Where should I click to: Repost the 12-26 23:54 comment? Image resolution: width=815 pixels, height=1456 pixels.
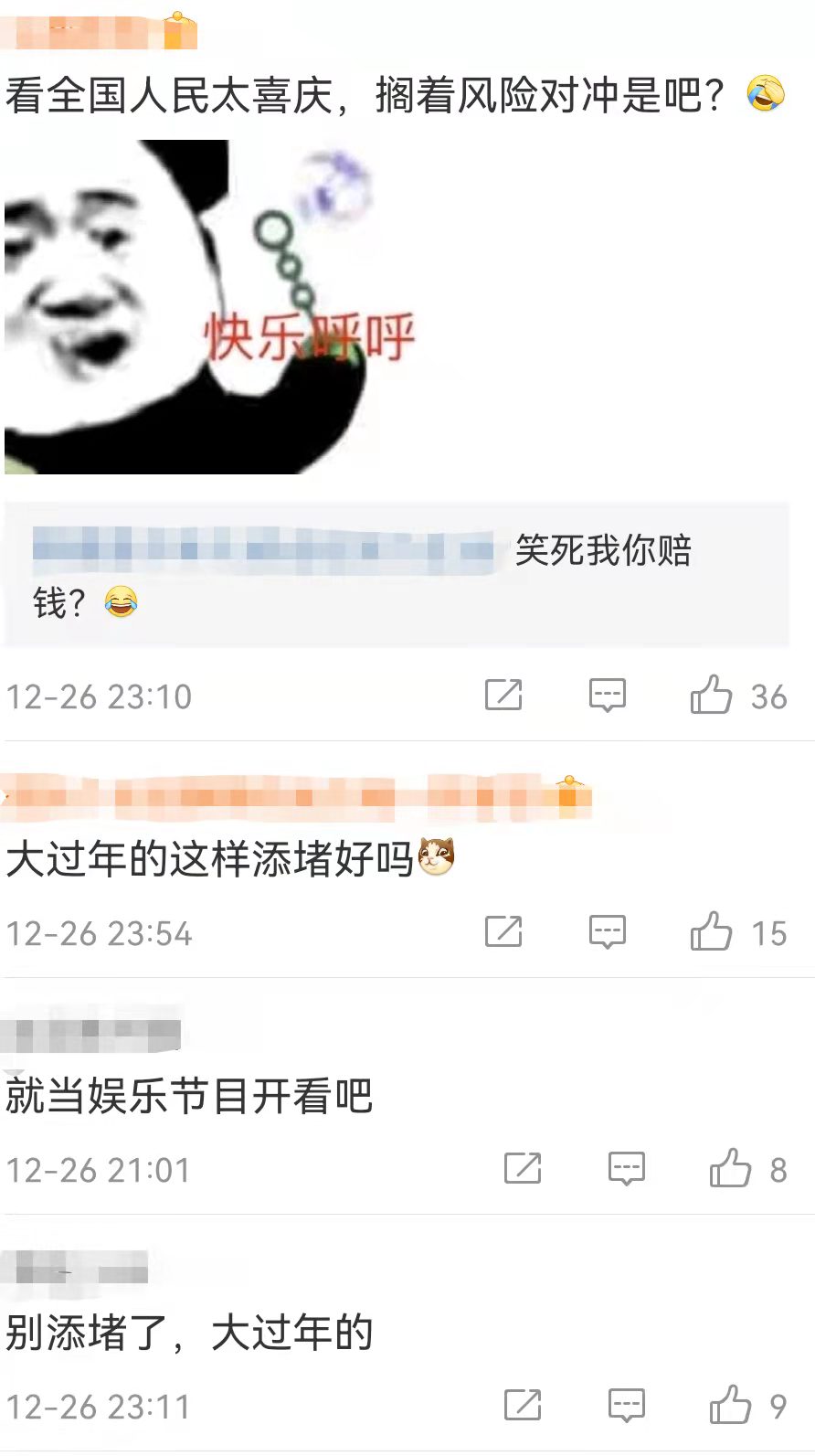tap(503, 931)
